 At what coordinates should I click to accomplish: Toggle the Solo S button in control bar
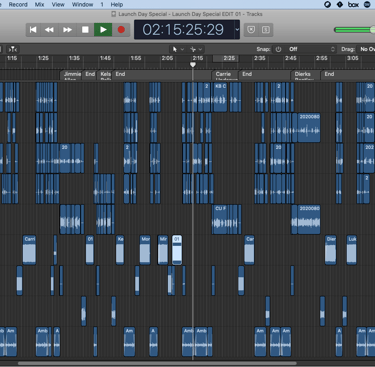[x=266, y=30]
